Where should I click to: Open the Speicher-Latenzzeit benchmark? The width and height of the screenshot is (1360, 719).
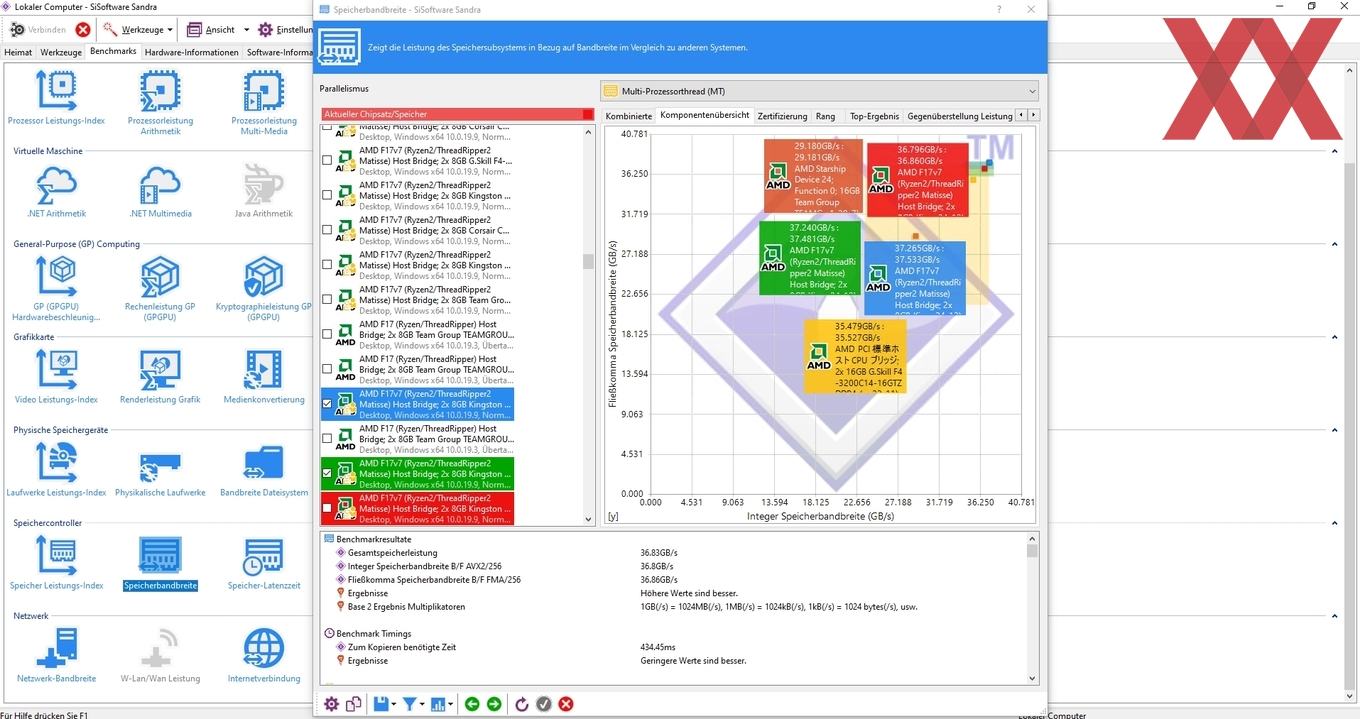tap(264, 563)
